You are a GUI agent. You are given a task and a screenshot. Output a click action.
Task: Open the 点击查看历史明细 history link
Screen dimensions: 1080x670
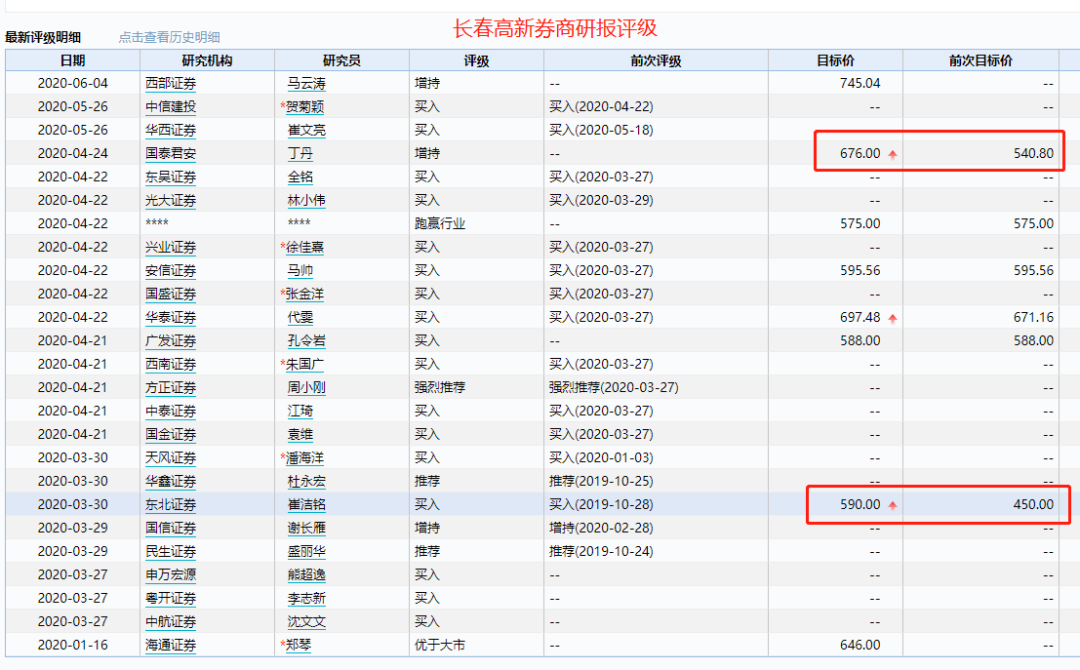(169, 37)
